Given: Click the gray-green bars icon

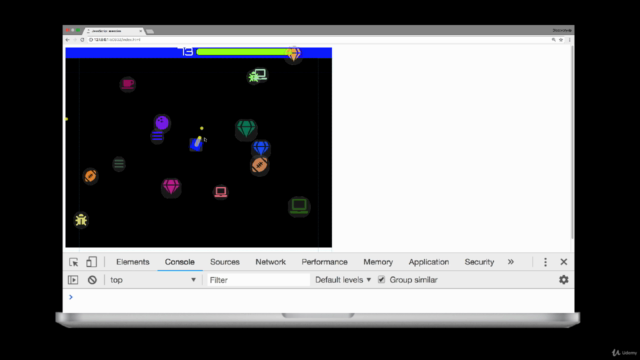Looking at the screenshot, I should tap(119, 164).
